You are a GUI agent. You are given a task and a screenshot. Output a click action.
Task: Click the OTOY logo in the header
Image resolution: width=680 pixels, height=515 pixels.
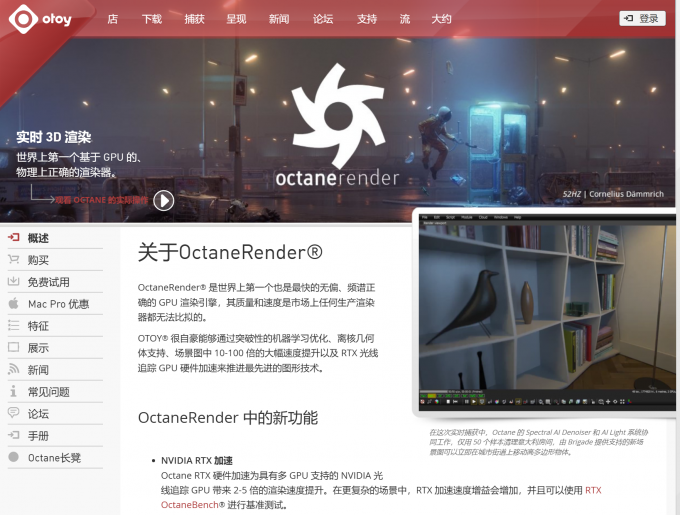coord(40,19)
